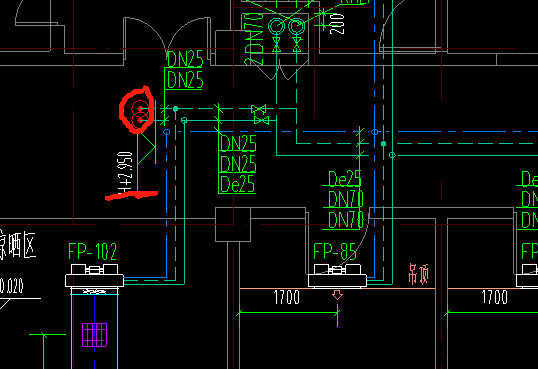Select the 2DN70 vertical pipe label
The width and height of the screenshot is (538, 369).
point(254,39)
